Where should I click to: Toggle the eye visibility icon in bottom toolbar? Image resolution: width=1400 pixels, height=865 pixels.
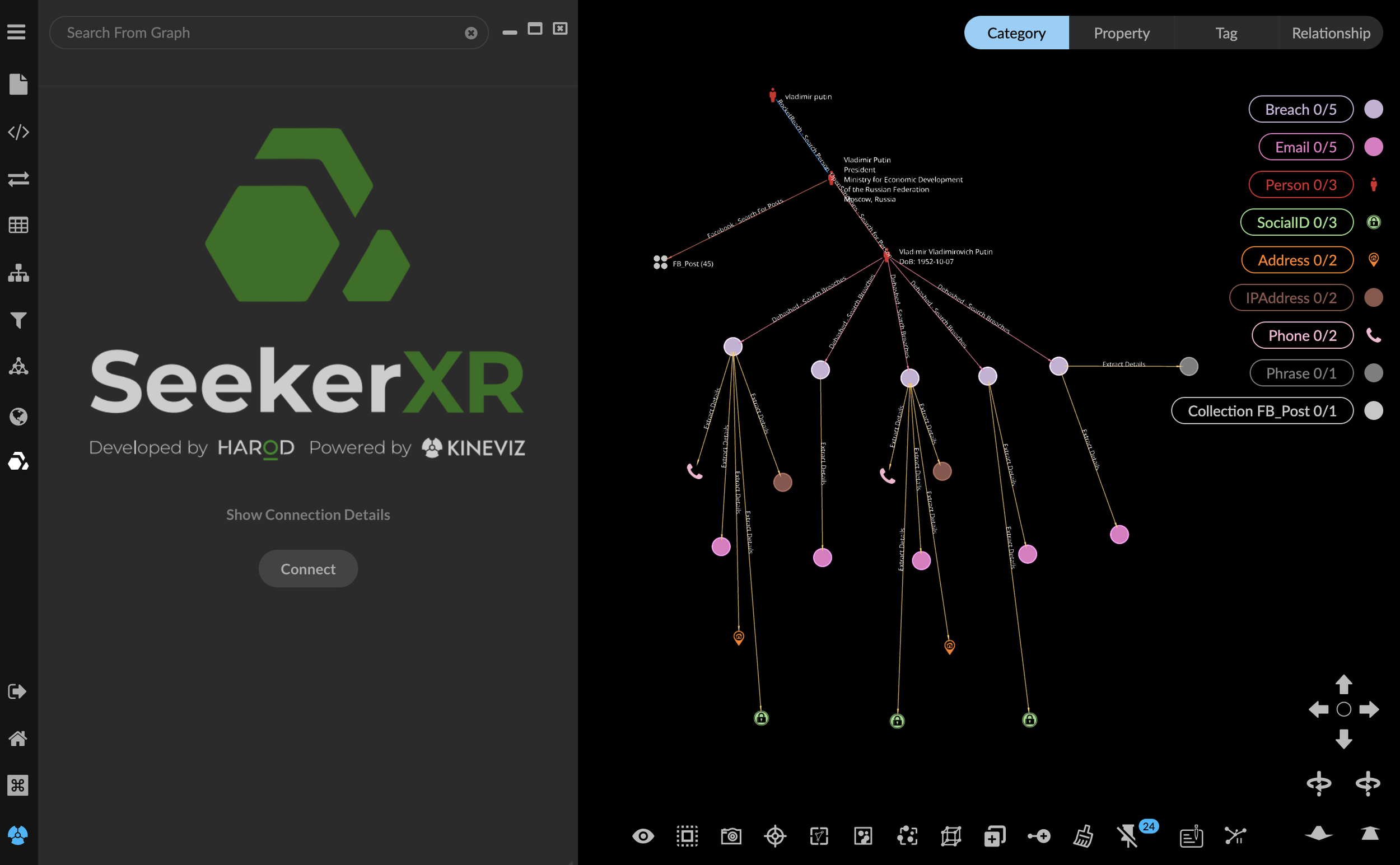click(x=643, y=836)
